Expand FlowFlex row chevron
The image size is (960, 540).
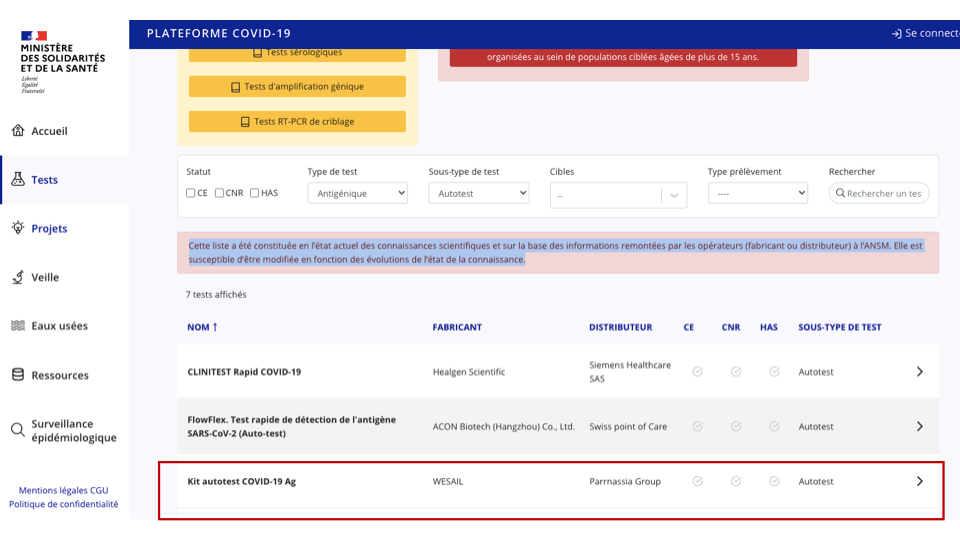pyautogui.click(x=920, y=426)
